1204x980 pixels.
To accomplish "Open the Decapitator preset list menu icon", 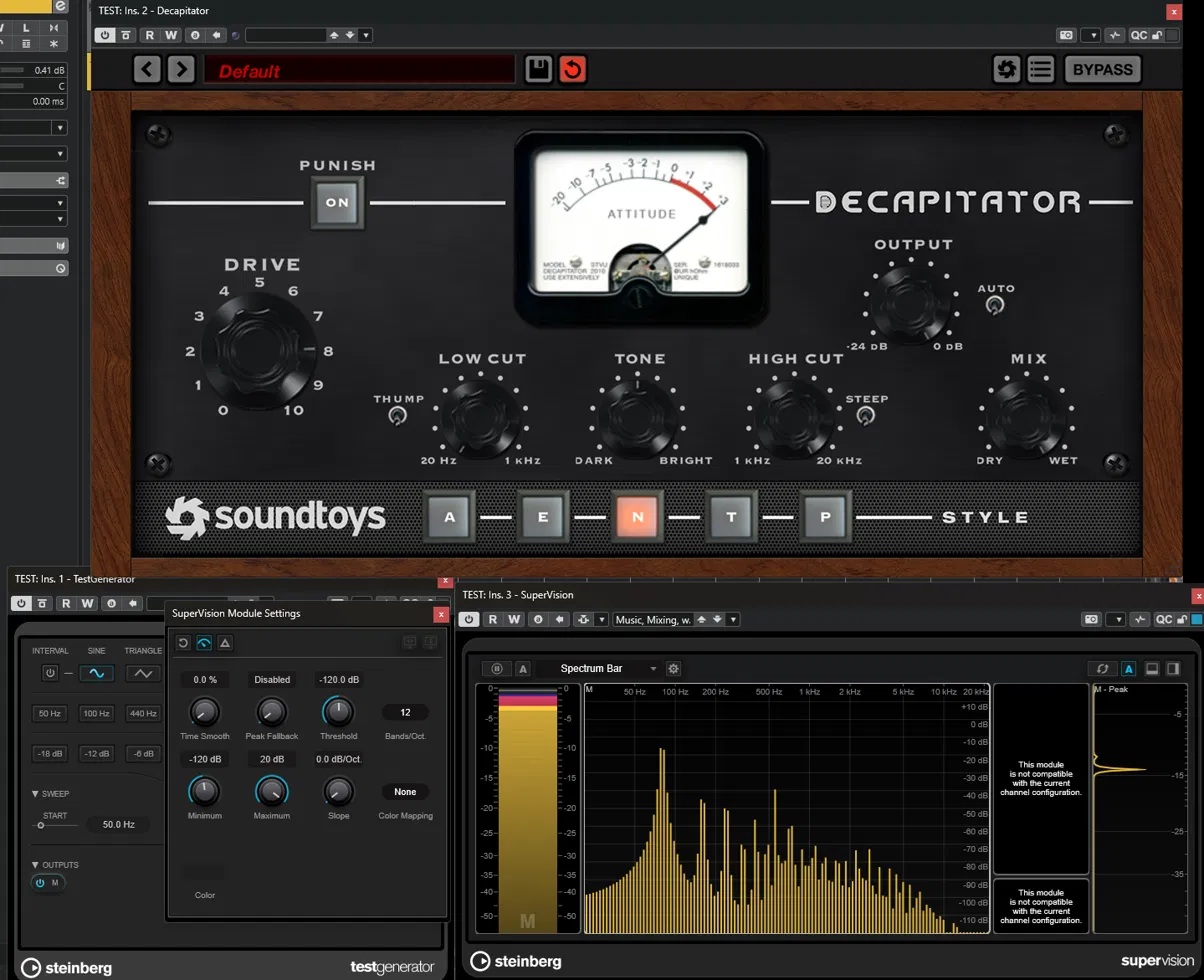I will pos(1041,69).
